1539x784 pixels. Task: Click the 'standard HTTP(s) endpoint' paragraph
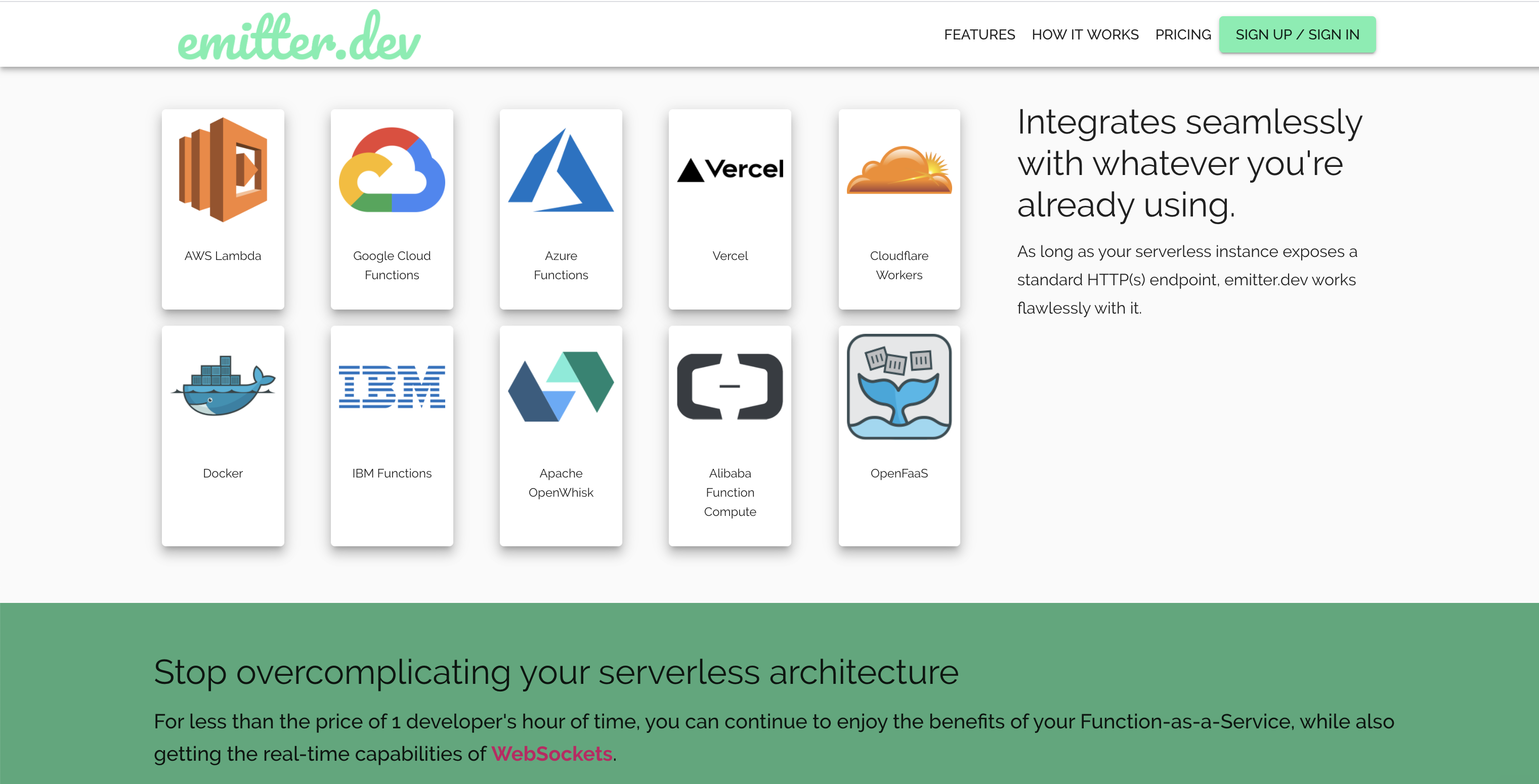coord(1187,279)
